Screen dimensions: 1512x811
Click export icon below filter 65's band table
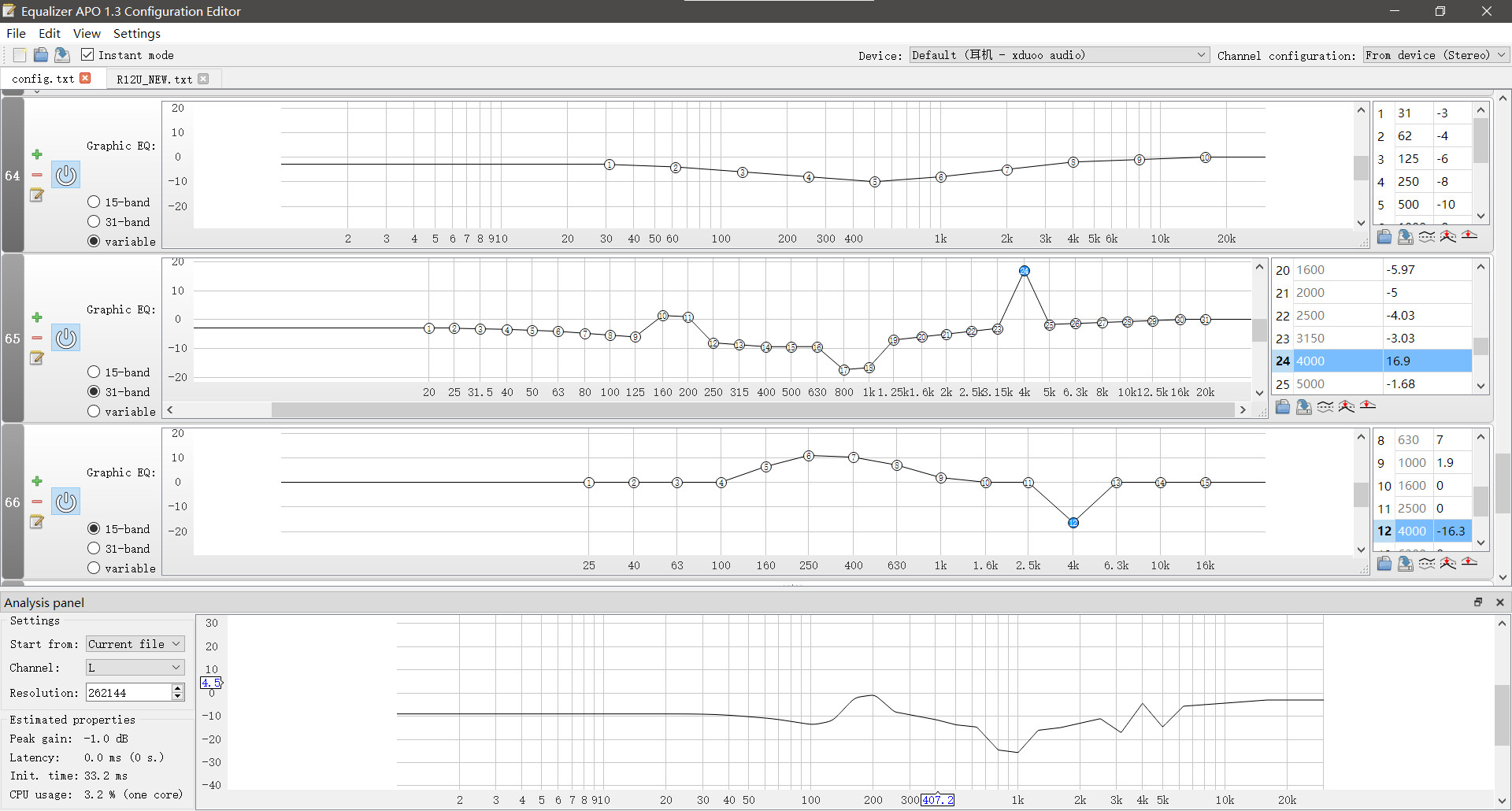point(1304,406)
